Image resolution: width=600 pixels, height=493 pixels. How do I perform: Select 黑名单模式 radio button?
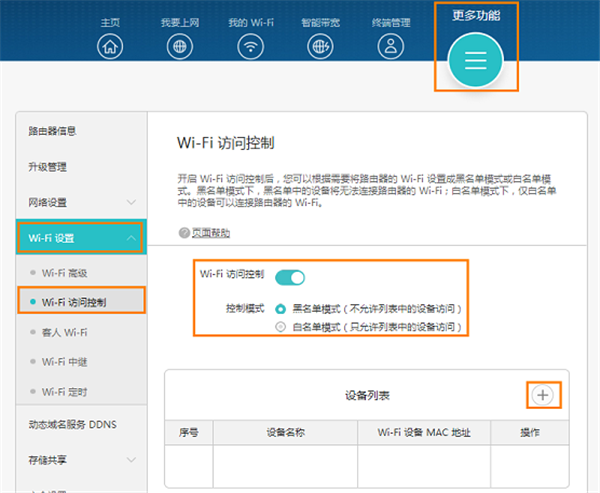280,309
